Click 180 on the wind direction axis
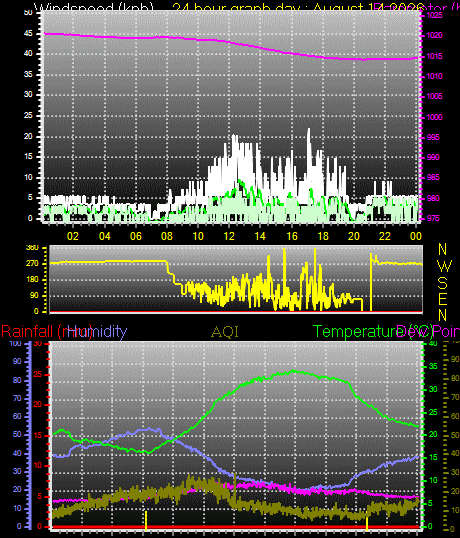The image size is (460, 538). click(33, 279)
